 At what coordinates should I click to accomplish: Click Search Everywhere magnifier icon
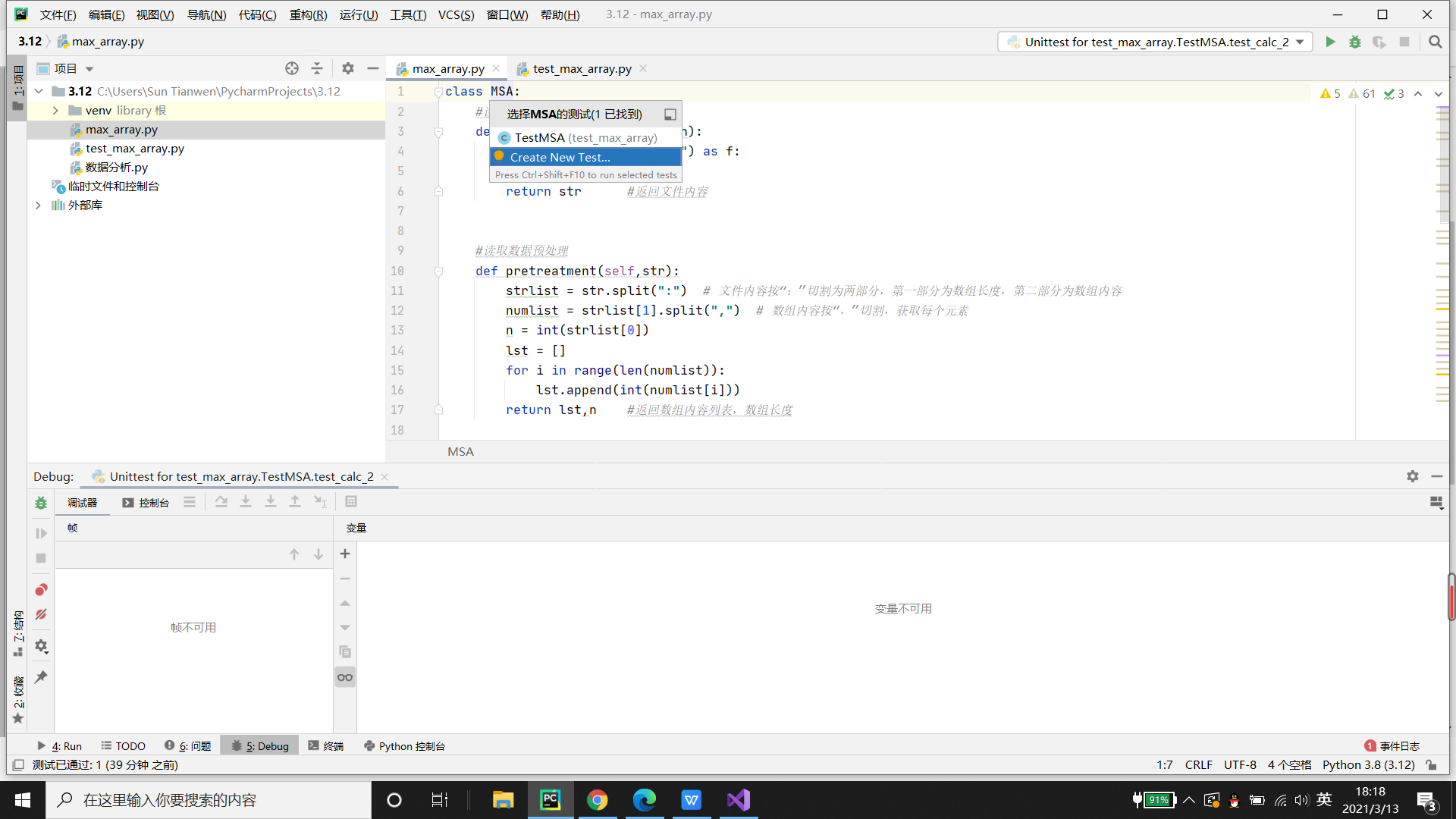click(1435, 42)
